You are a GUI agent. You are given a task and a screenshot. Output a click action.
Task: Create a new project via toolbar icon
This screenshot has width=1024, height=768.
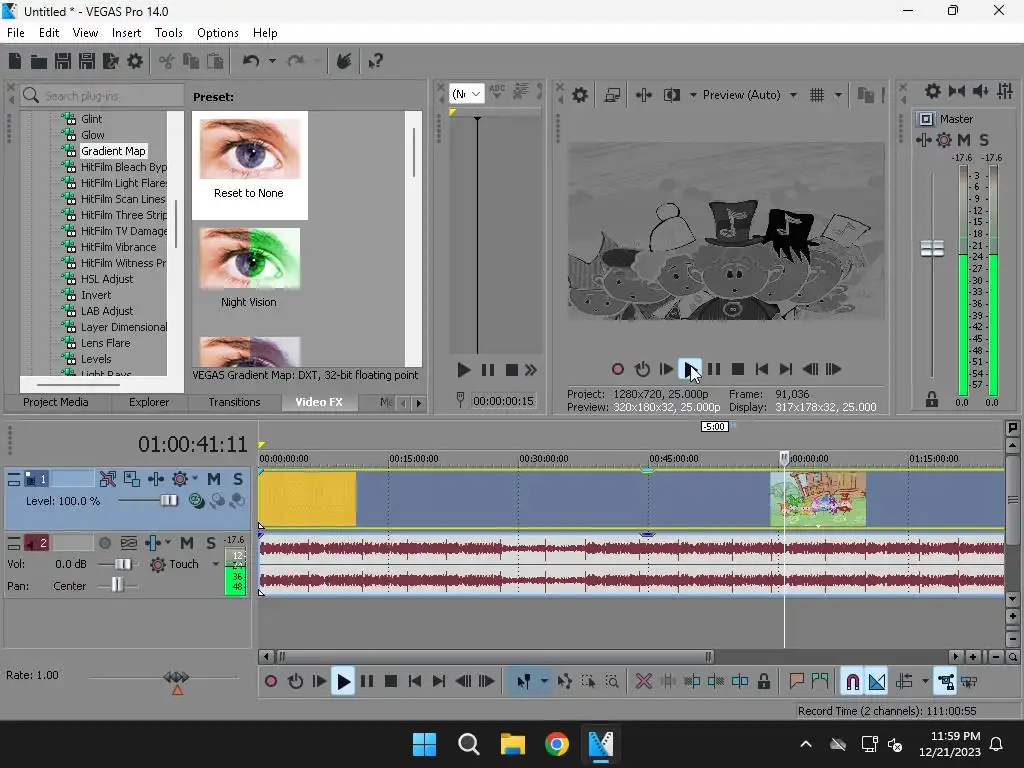[x=15, y=61]
